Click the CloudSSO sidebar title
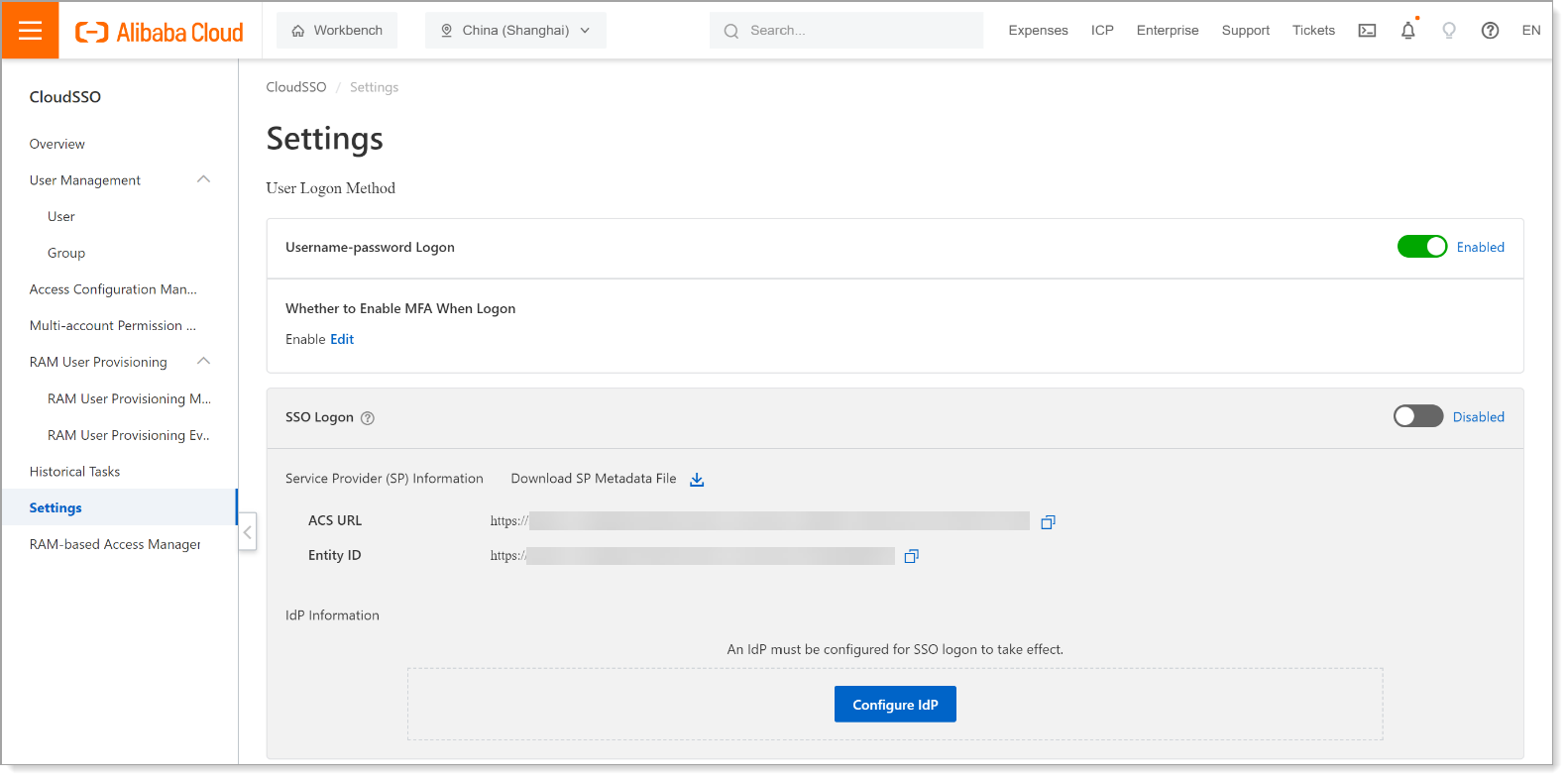Viewport: 1568px width, 780px height. pos(65,97)
